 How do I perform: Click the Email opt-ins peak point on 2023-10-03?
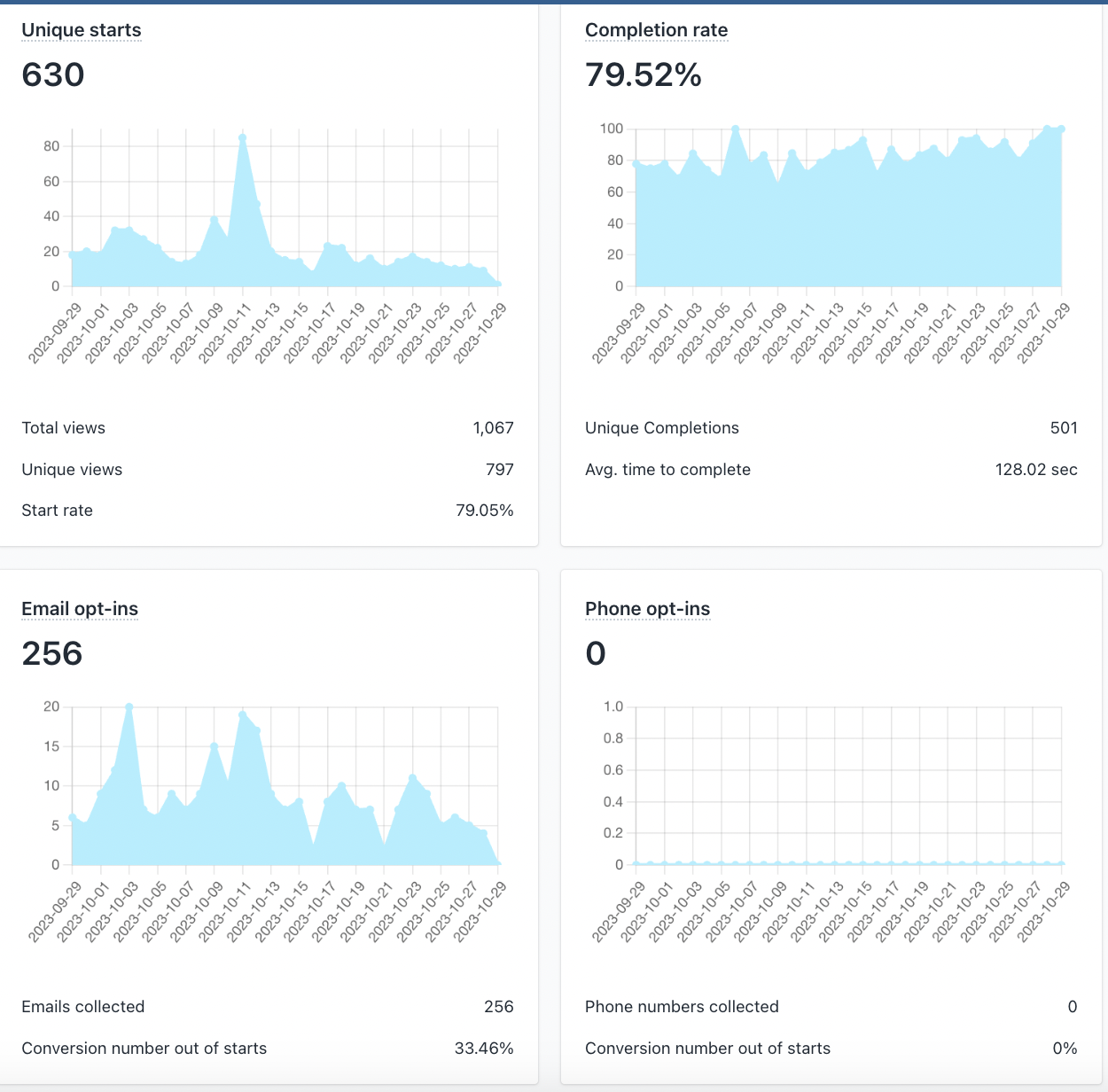129,707
